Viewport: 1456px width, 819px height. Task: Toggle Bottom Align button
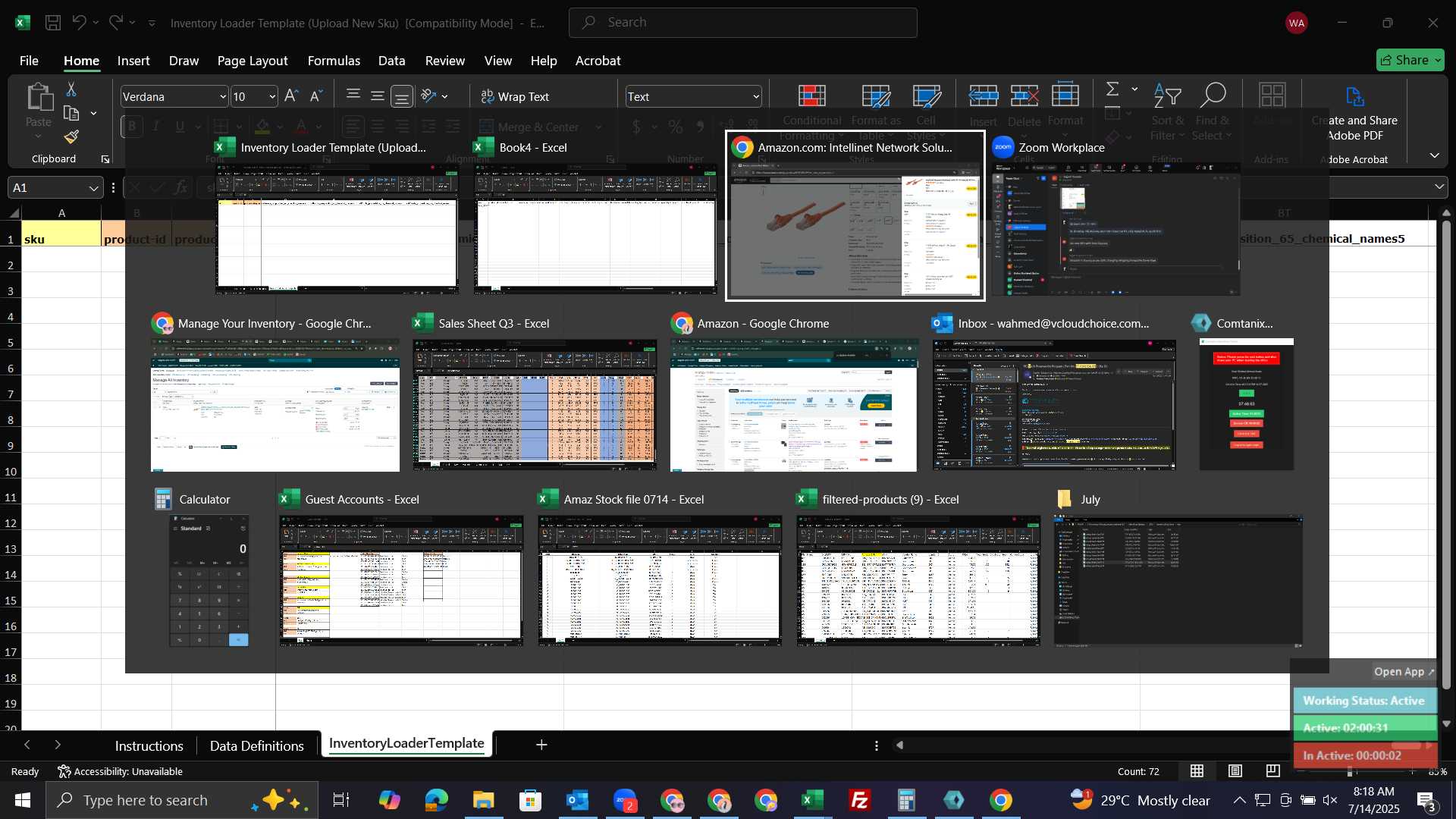pyautogui.click(x=402, y=96)
